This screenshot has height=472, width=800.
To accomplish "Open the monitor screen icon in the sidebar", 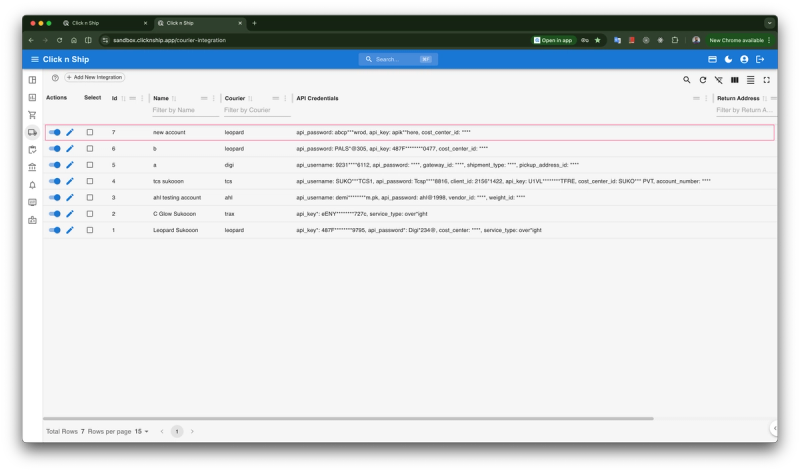I will point(32,203).
